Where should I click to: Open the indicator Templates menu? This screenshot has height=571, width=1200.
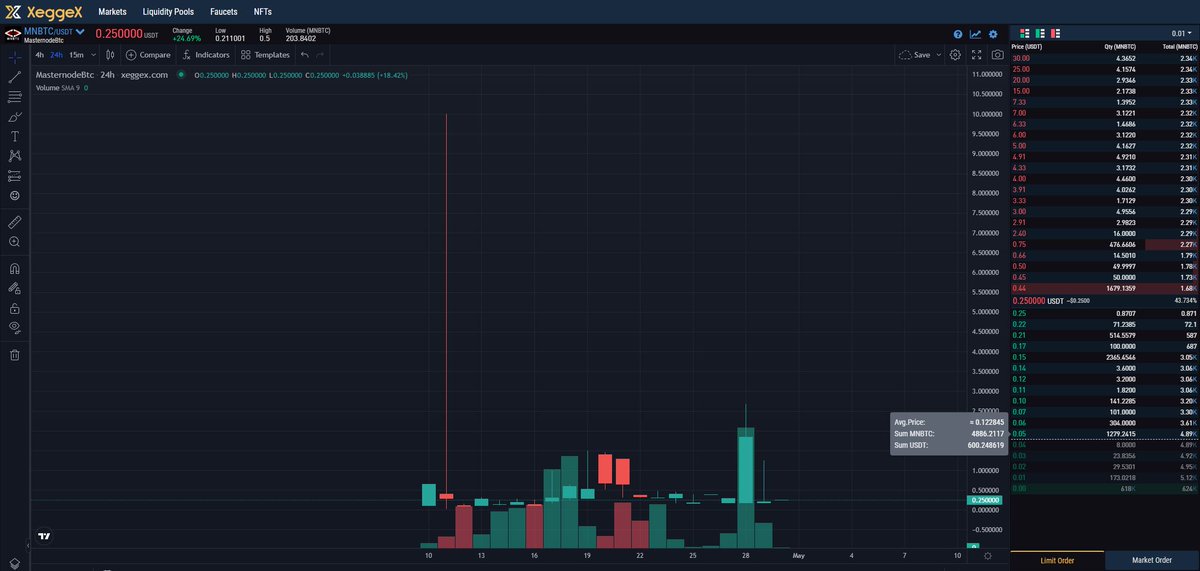pos(265,55)
